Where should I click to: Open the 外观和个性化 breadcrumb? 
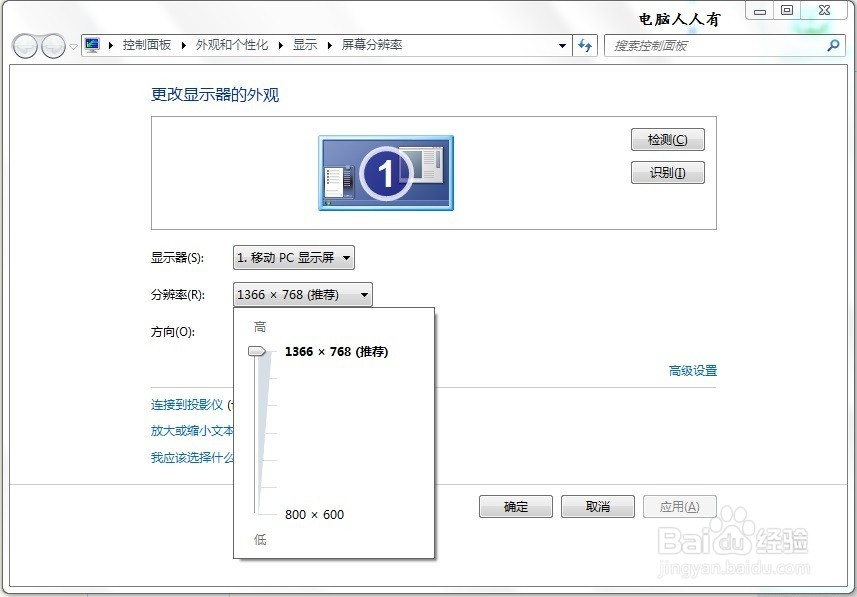232,45
